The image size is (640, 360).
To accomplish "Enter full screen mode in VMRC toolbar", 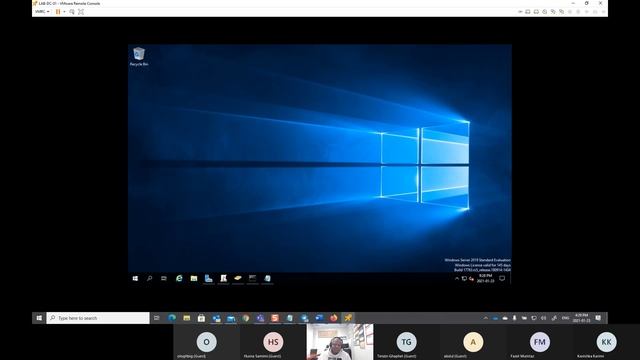I will pyautogui.click(x=81, y=12).
